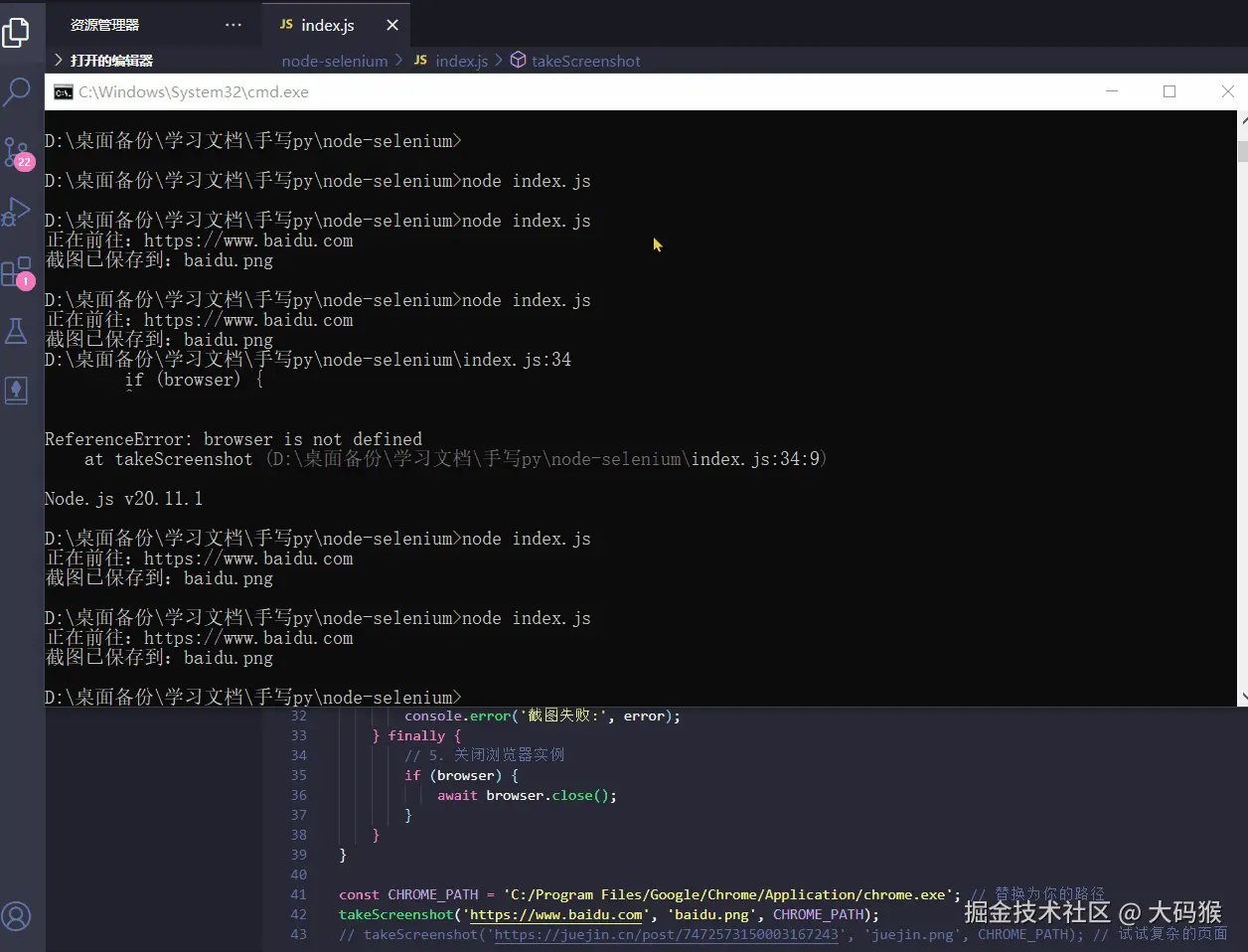Click the baidu.com URL in line 42
Image resolution: width=1248 pixels, height=952 pixels.
pyautogui.click(x=555, y=914)
